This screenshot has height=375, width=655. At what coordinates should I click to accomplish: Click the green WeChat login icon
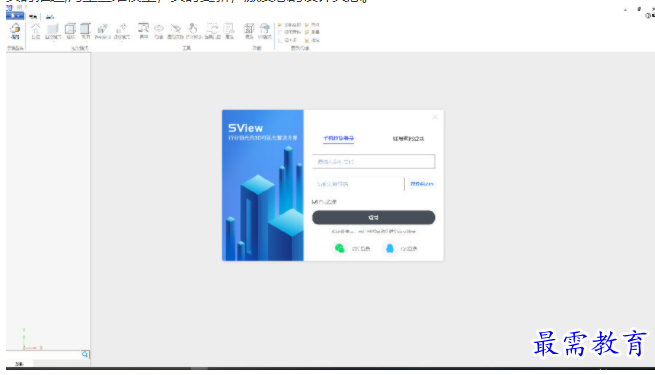340,248
